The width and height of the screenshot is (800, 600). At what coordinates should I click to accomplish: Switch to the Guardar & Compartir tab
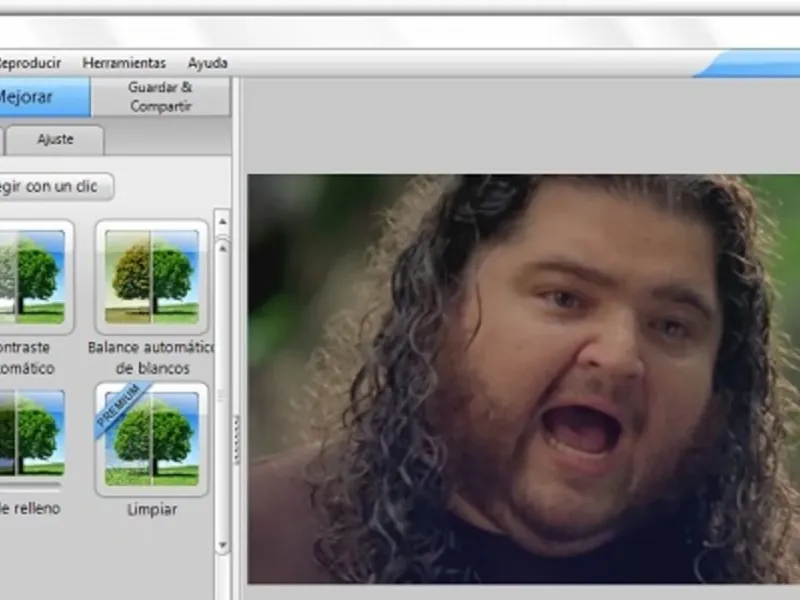point(161,97)
